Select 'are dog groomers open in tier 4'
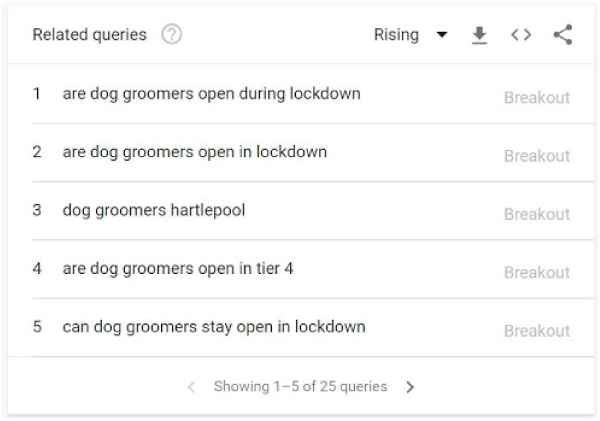This screenshot has height=421, width=600. coord(178,269)
